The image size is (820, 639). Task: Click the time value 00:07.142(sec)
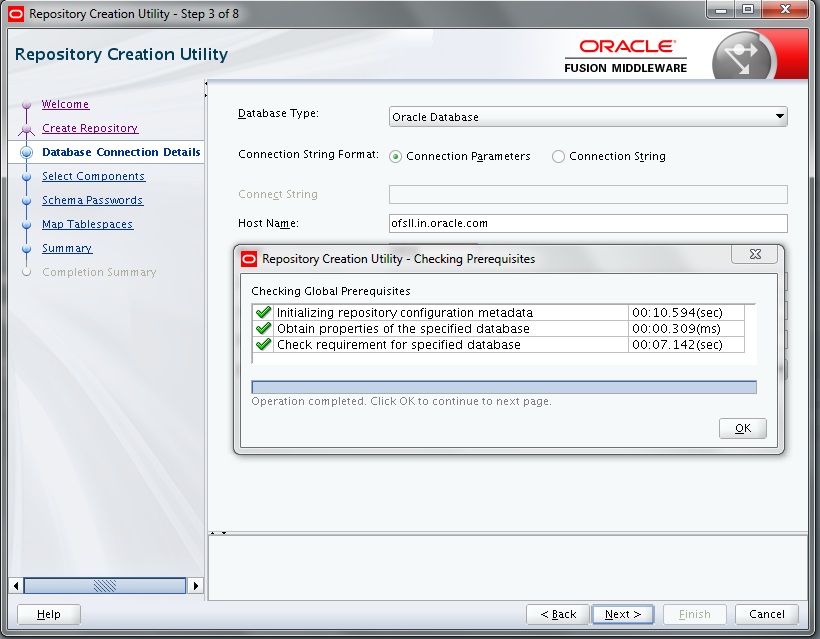click(x=677, y=345)
